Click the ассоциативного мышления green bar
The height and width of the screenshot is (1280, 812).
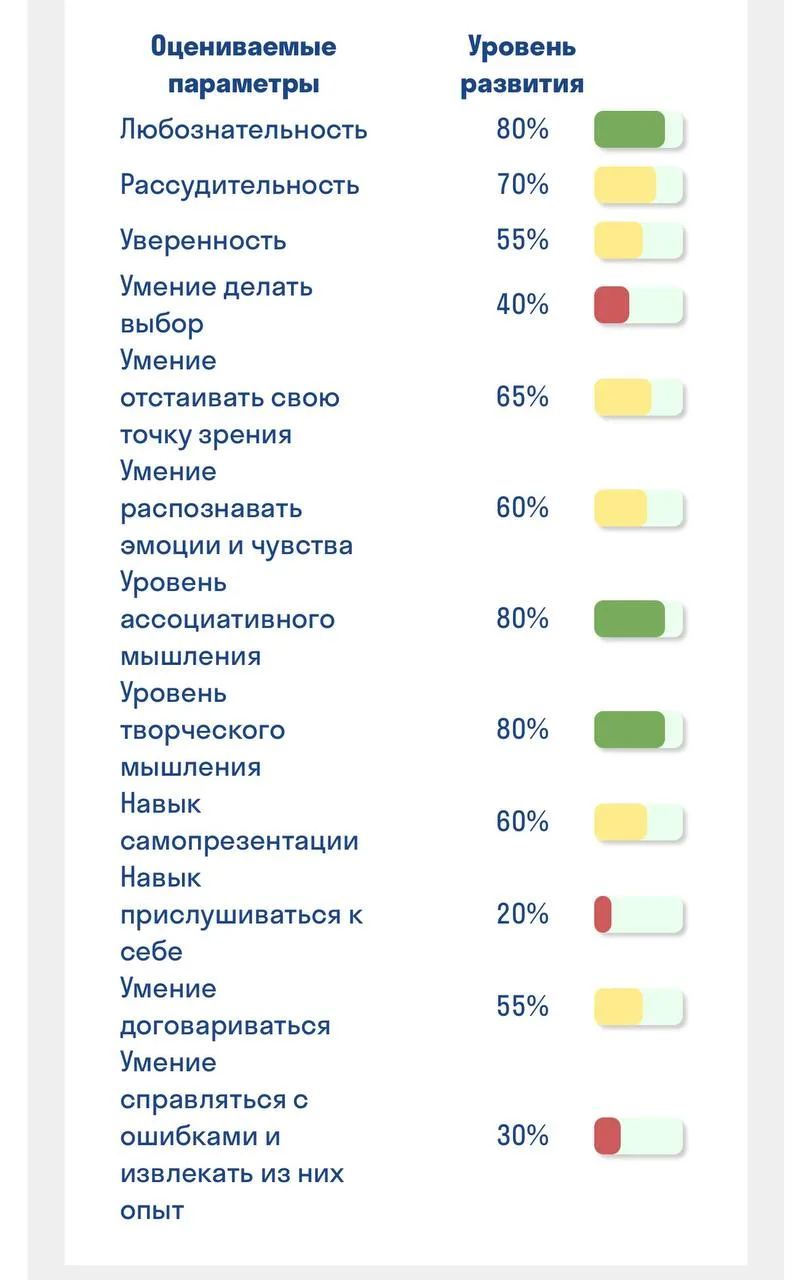tap(638, 619)
